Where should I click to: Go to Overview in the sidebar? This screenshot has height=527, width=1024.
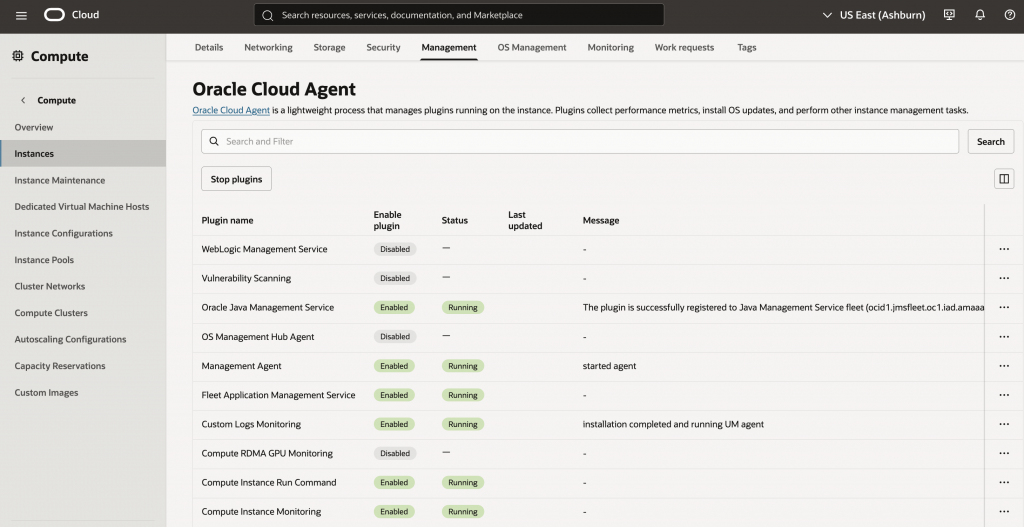[x=34, y=127]
